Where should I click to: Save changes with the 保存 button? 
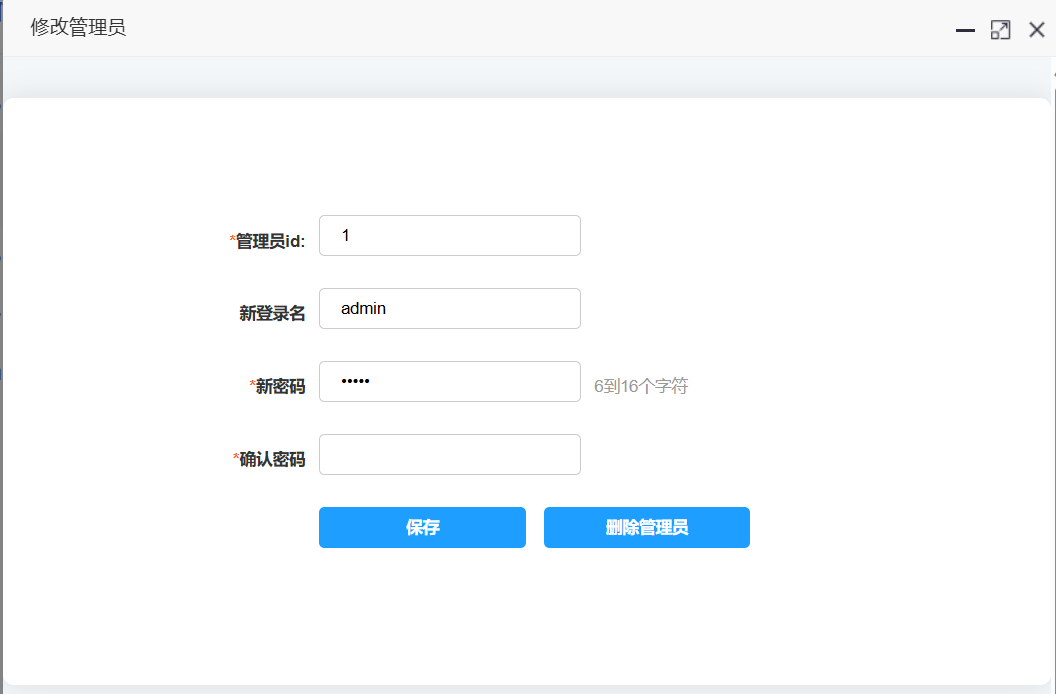(422, 527)
